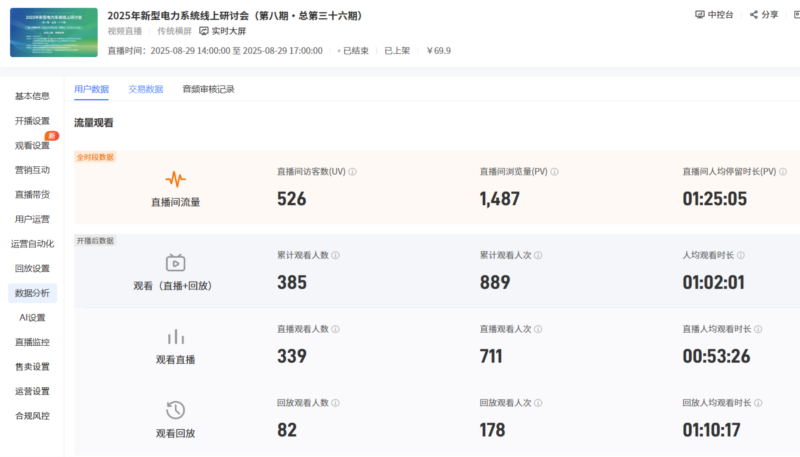Open 营销互动 in the sidebar
The width and height of the screenshot is (800, 457).
click(x=32, y=170)
